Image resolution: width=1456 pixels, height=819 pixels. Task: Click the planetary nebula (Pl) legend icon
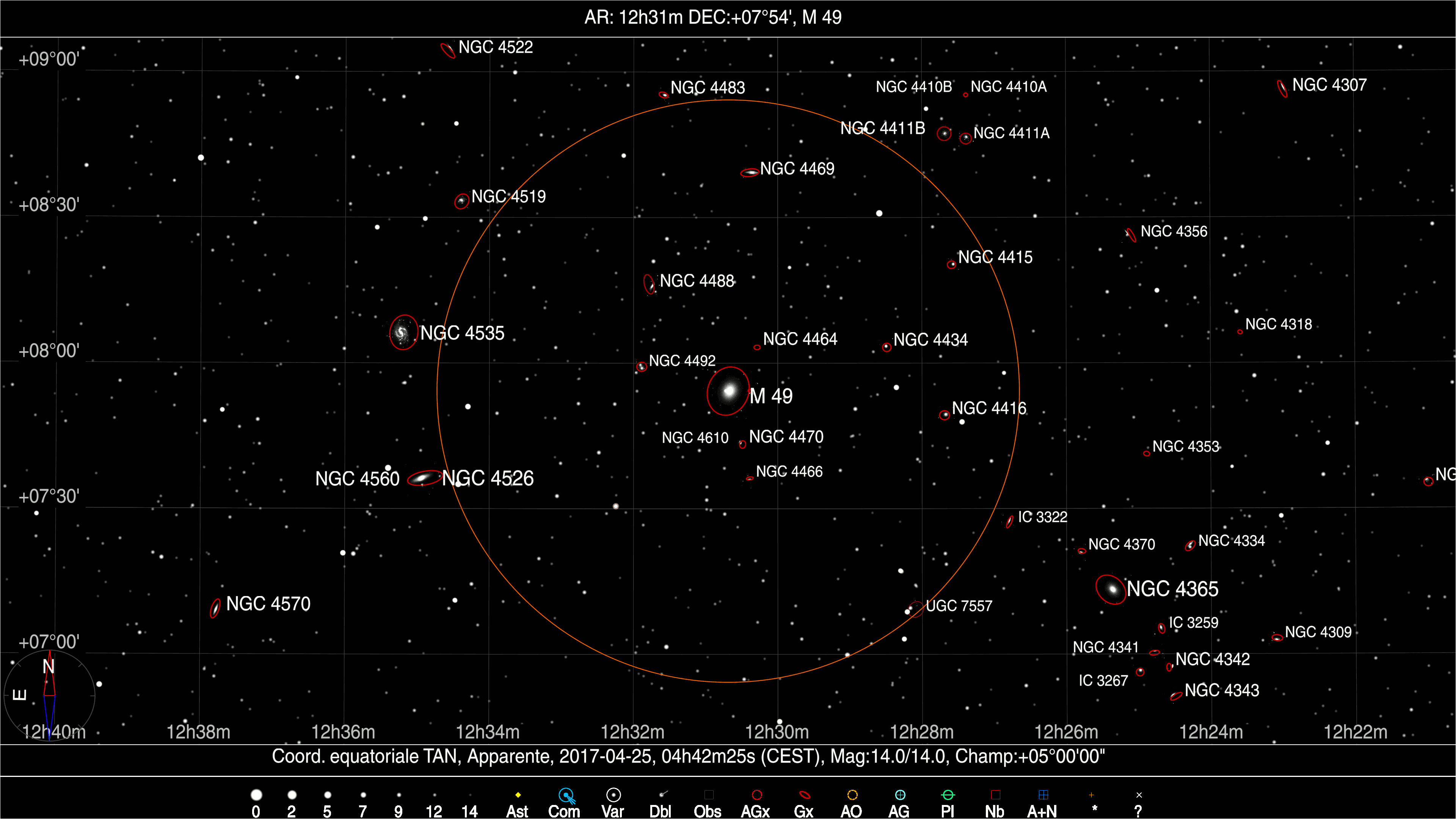click(x=948, y=795)
